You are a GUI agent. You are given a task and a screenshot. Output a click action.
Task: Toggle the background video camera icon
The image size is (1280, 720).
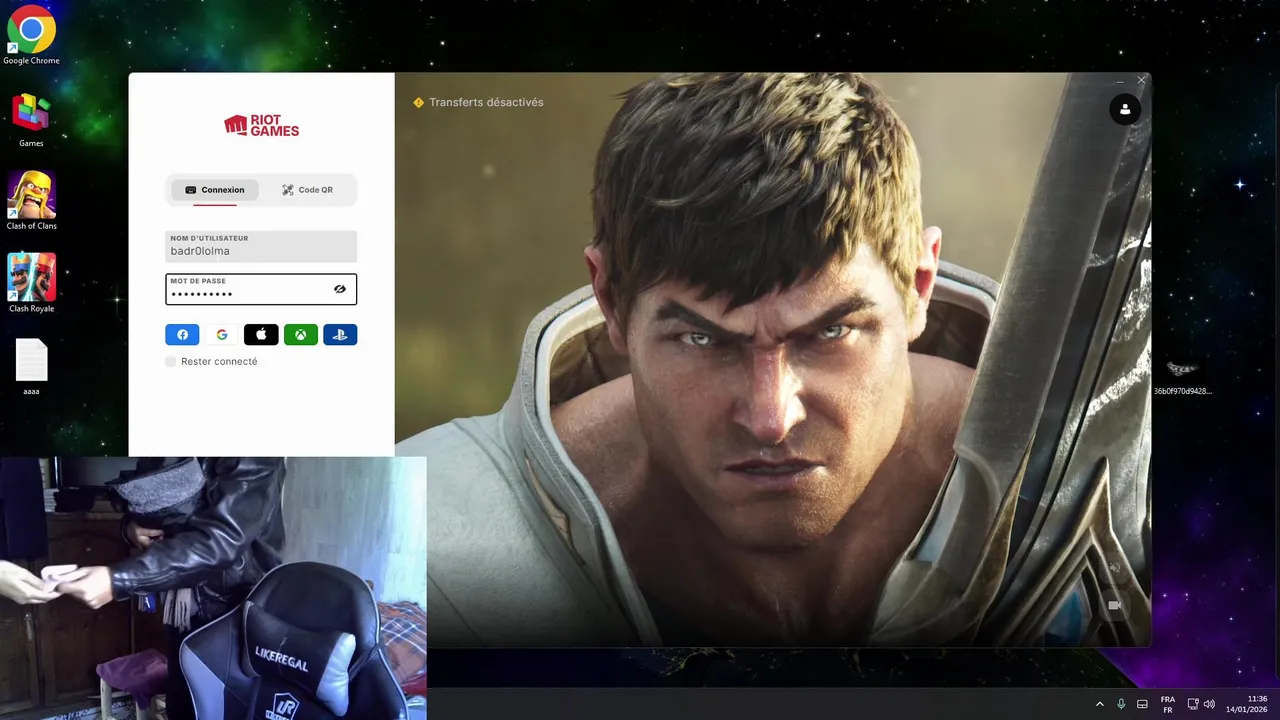tap(1115, 605)
